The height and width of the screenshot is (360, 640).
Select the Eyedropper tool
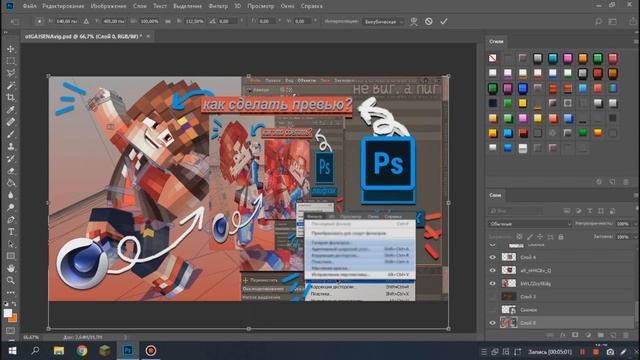(x=11, y=110)
